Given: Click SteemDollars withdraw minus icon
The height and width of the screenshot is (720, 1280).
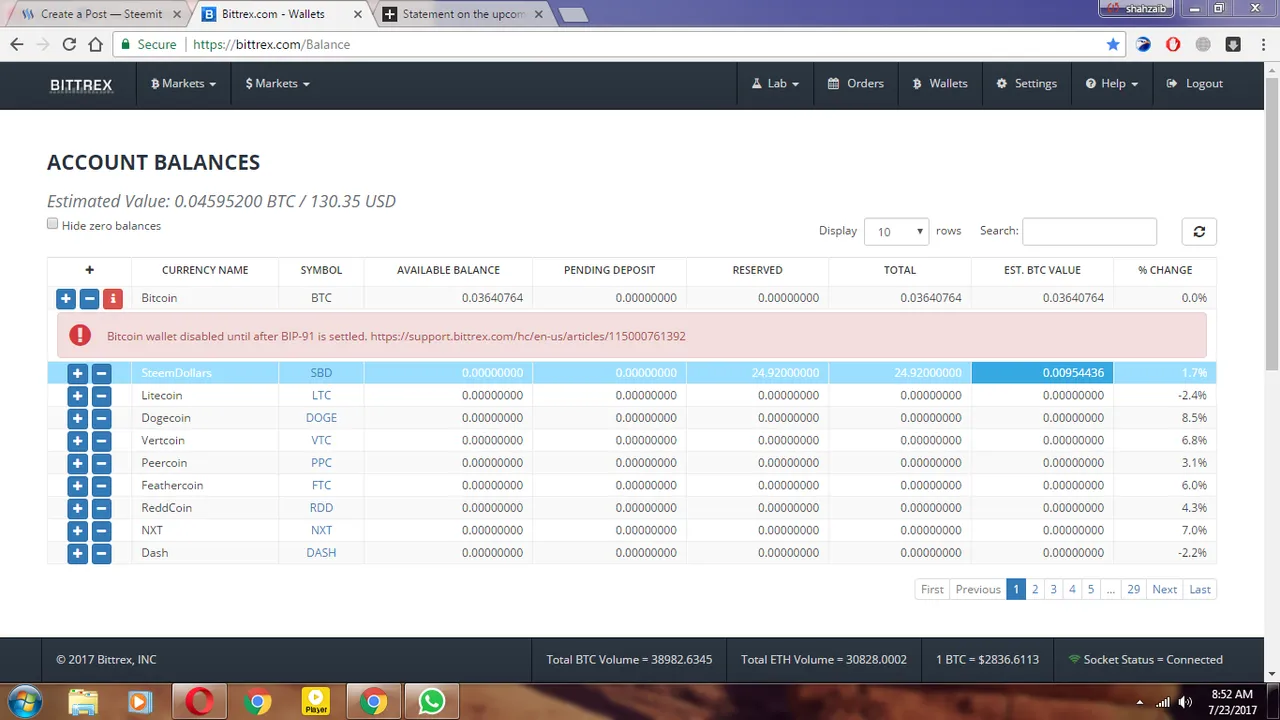Looking at the screenshot, I should pyautogui.click(x=101, y=373).
